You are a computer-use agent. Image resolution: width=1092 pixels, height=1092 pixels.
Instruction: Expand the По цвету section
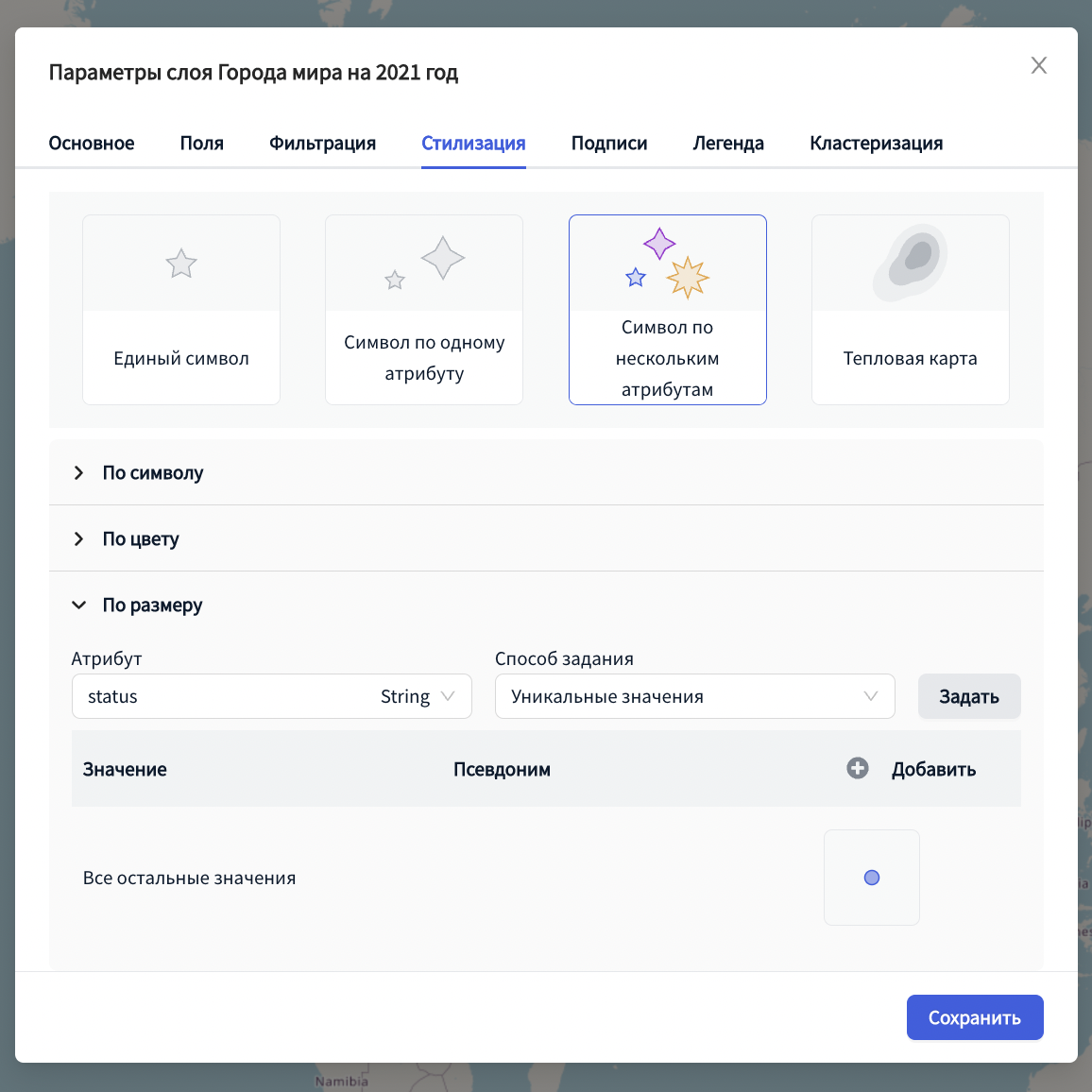click(141, 539)
